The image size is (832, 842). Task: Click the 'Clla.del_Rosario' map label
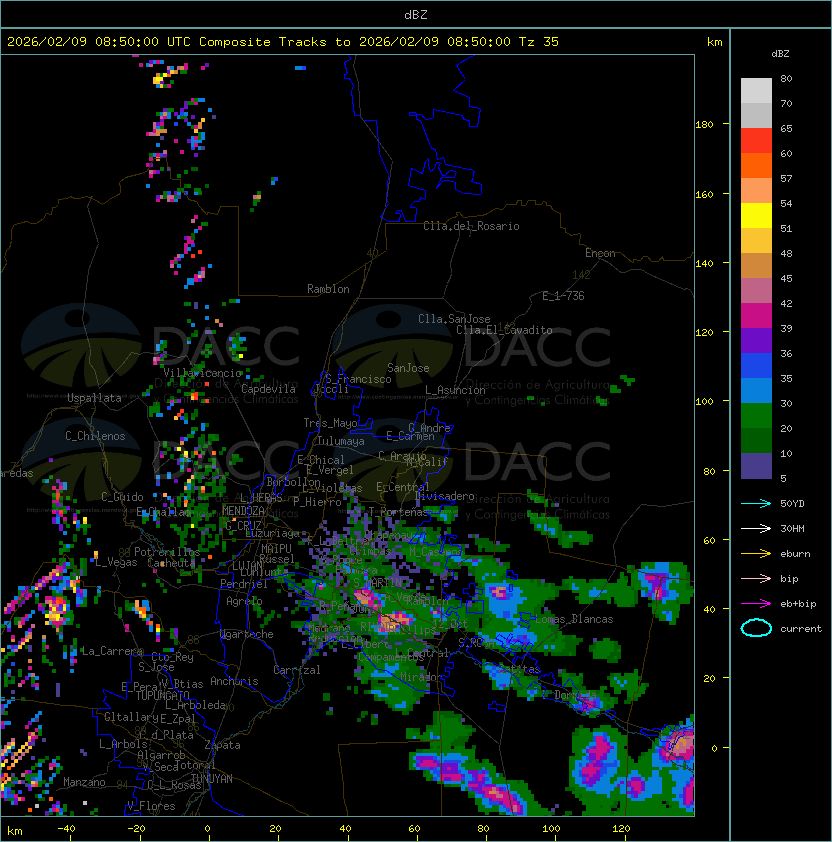click(471, 226)
